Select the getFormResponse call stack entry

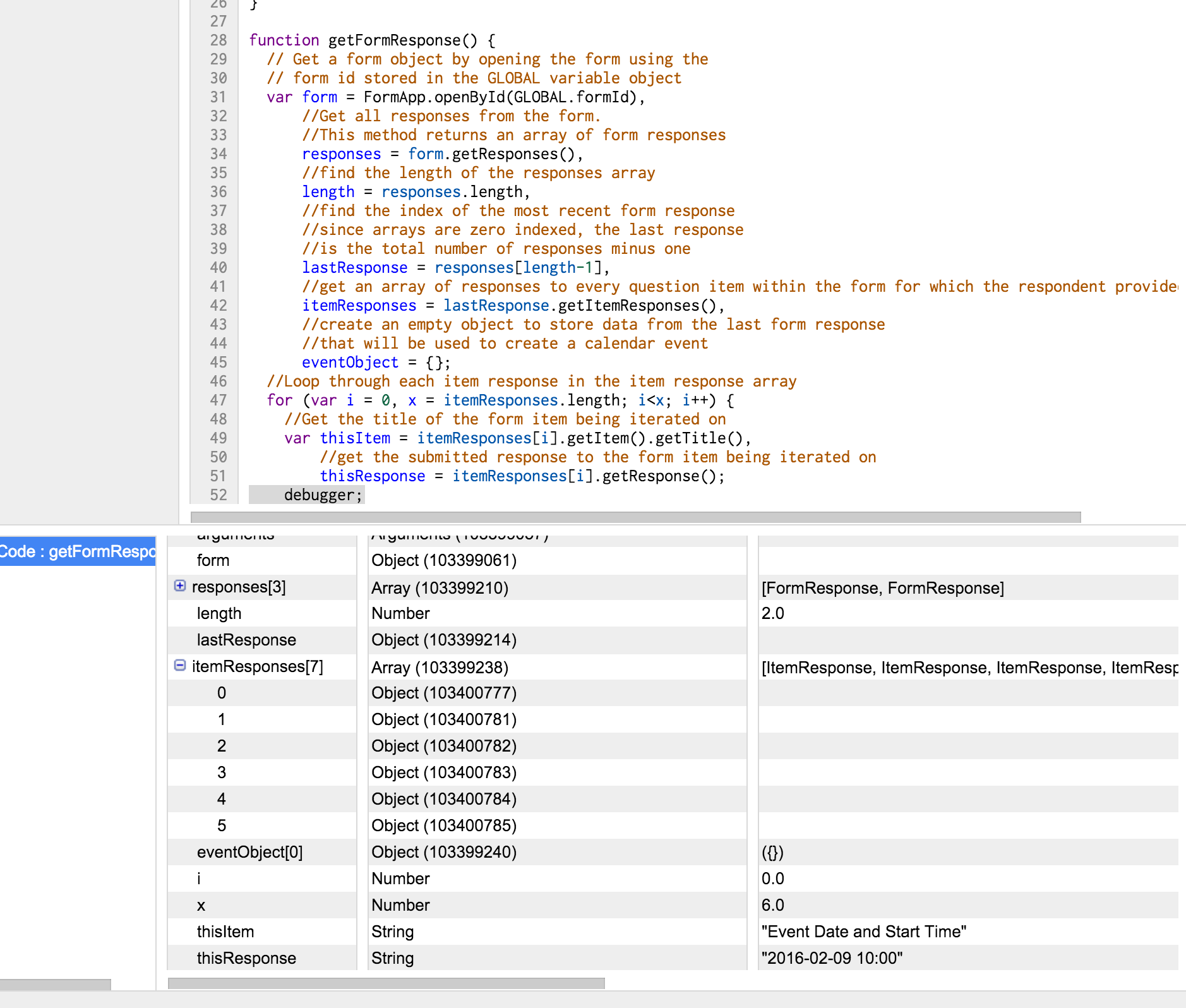point(78,551)
